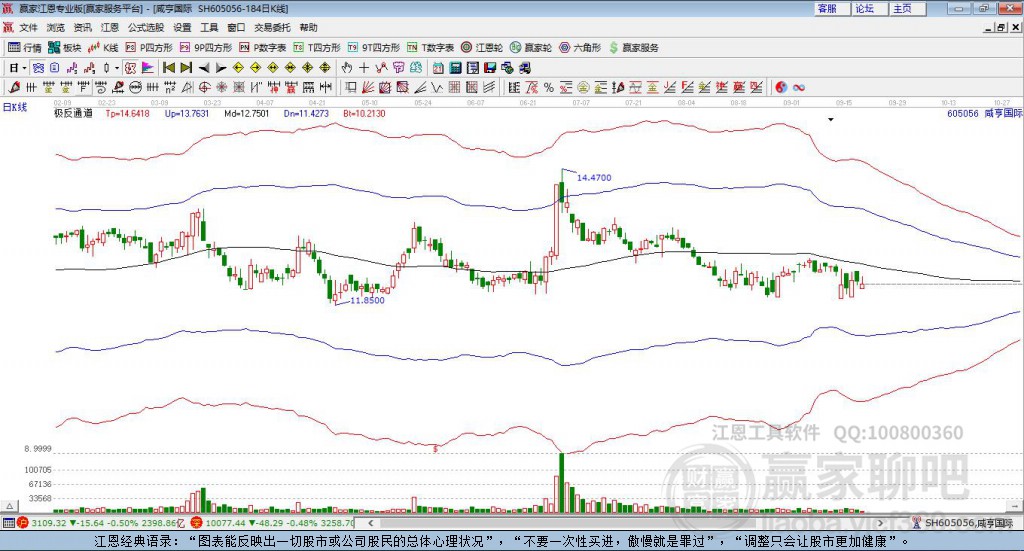Open the 六角形 hexagon tool

580,47
